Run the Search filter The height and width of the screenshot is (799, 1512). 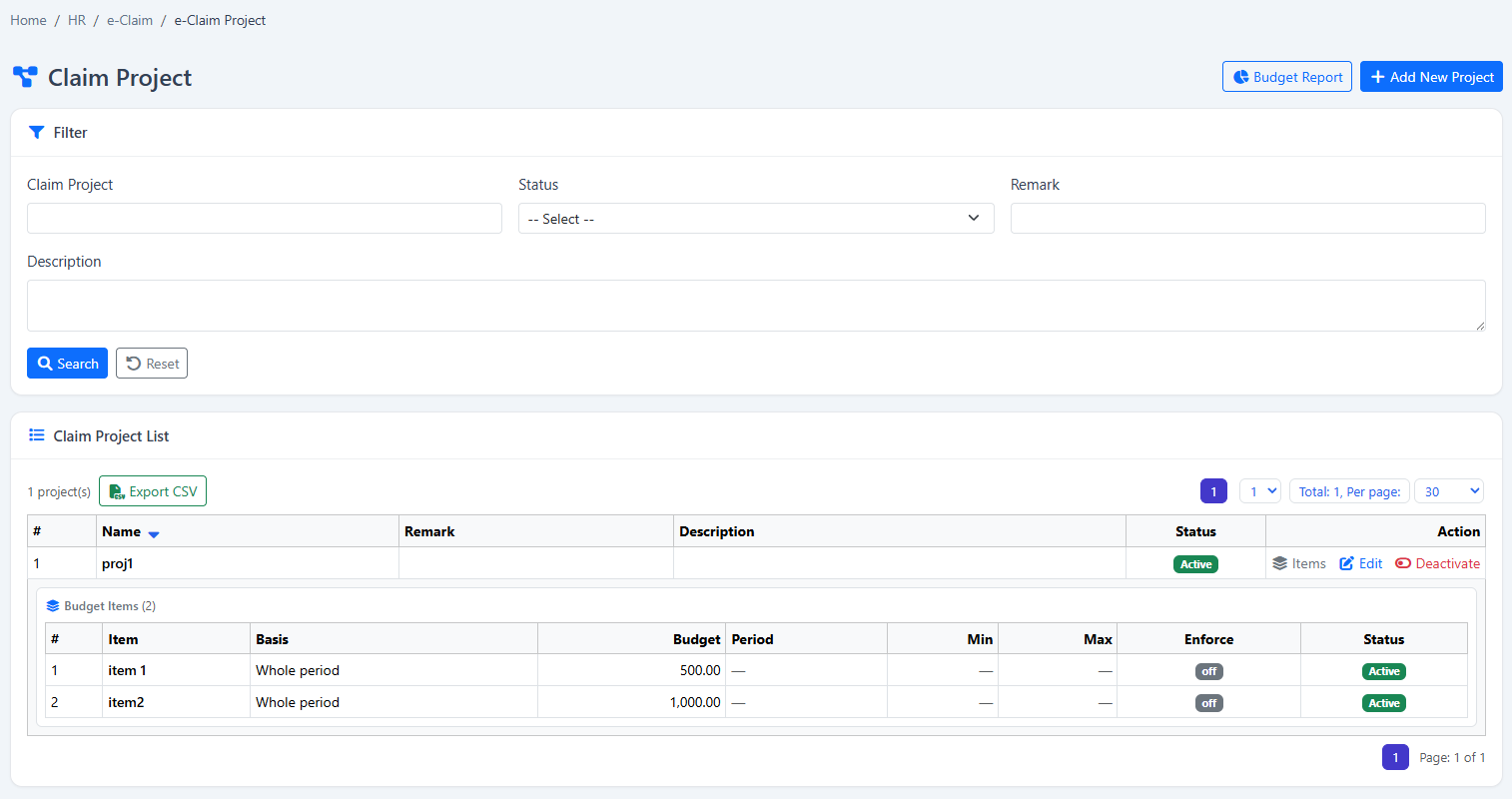[x=67, y=364]
